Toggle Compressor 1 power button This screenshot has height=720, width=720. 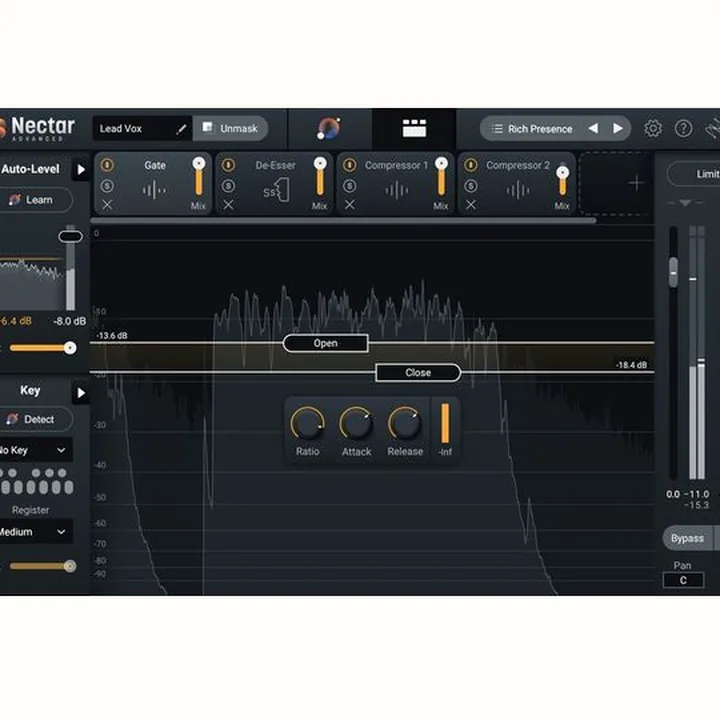[349, 165]
